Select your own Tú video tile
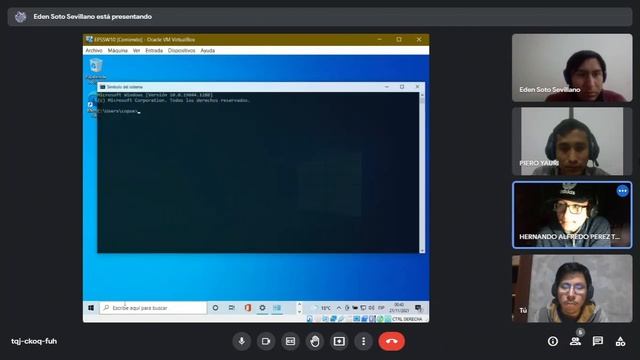The width and height of the screenshot is (640, 360). [x=572, y=289]
